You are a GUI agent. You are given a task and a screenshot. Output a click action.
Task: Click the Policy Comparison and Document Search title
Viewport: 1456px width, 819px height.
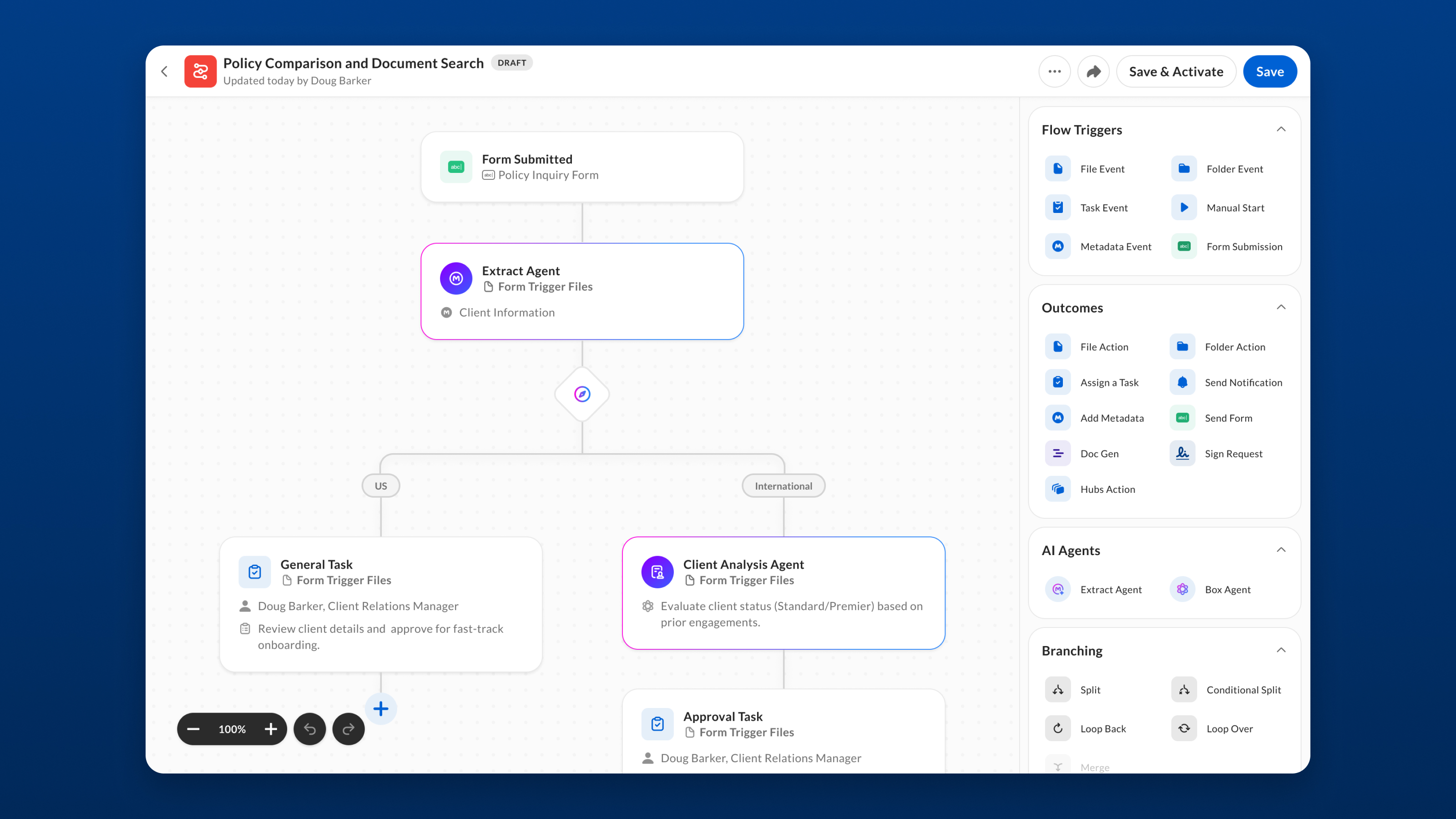353,63
